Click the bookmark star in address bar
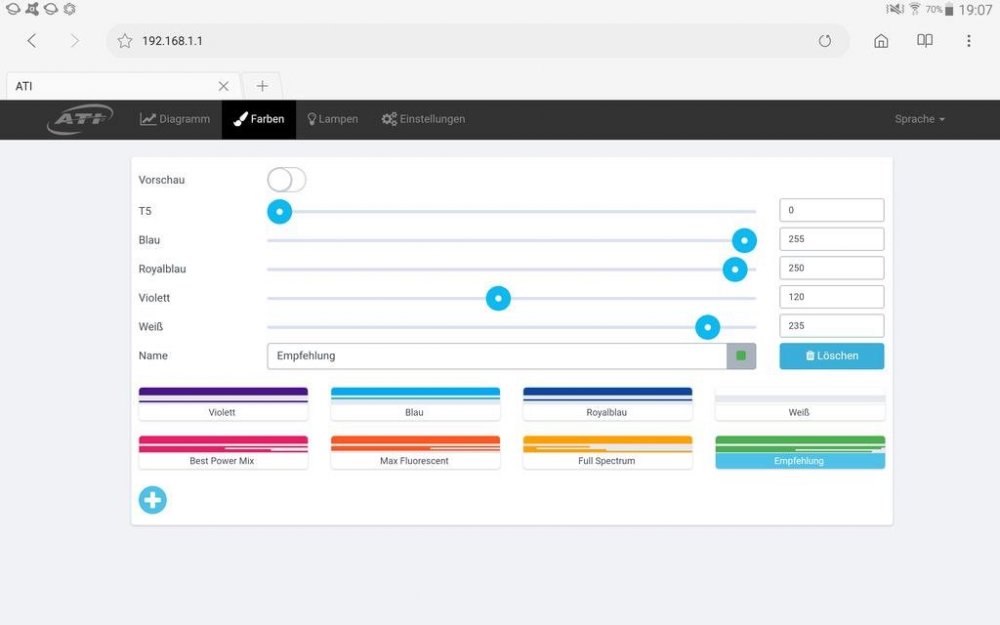Screen dimensions: 1000x625 (125, 41)
